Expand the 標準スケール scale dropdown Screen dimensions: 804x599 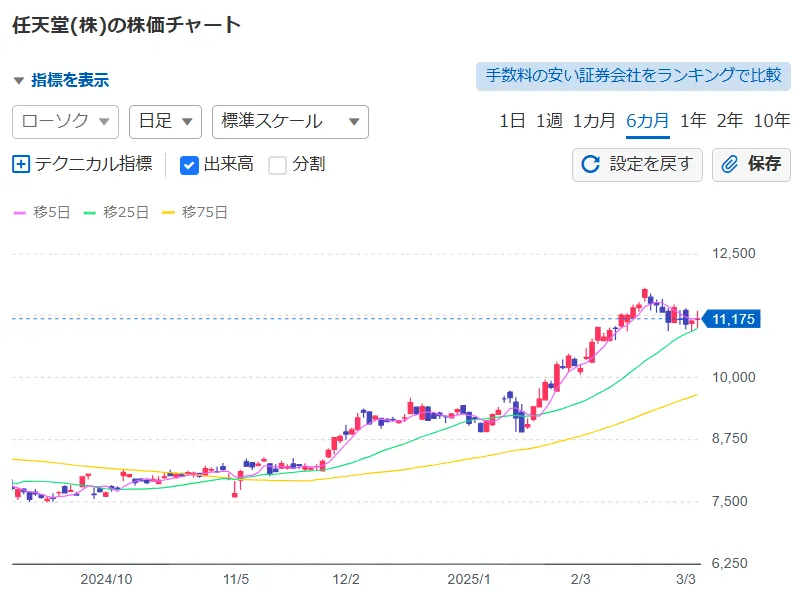coord(290,122)
